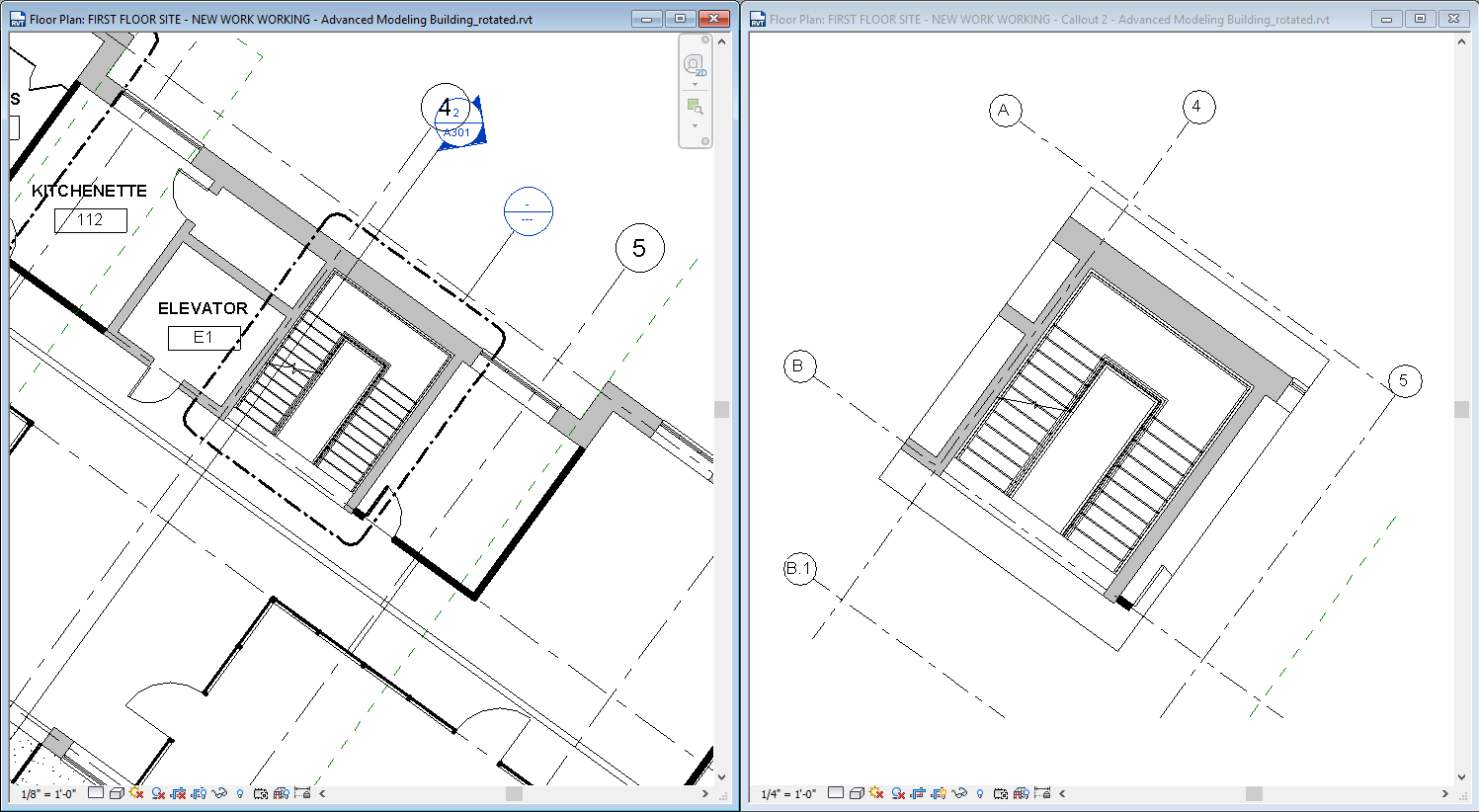Select the blue section marker A301 head

tap(460, 124)
